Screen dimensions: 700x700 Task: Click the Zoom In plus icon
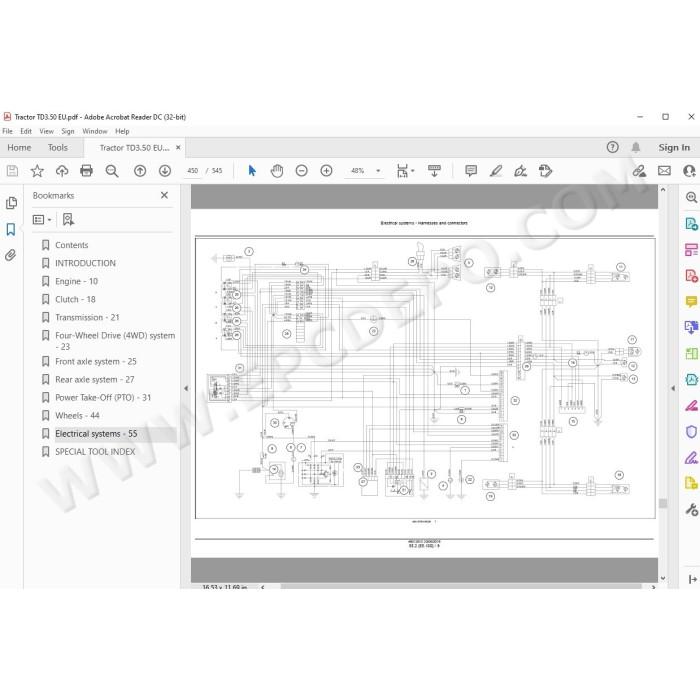(x=326, y=171)
